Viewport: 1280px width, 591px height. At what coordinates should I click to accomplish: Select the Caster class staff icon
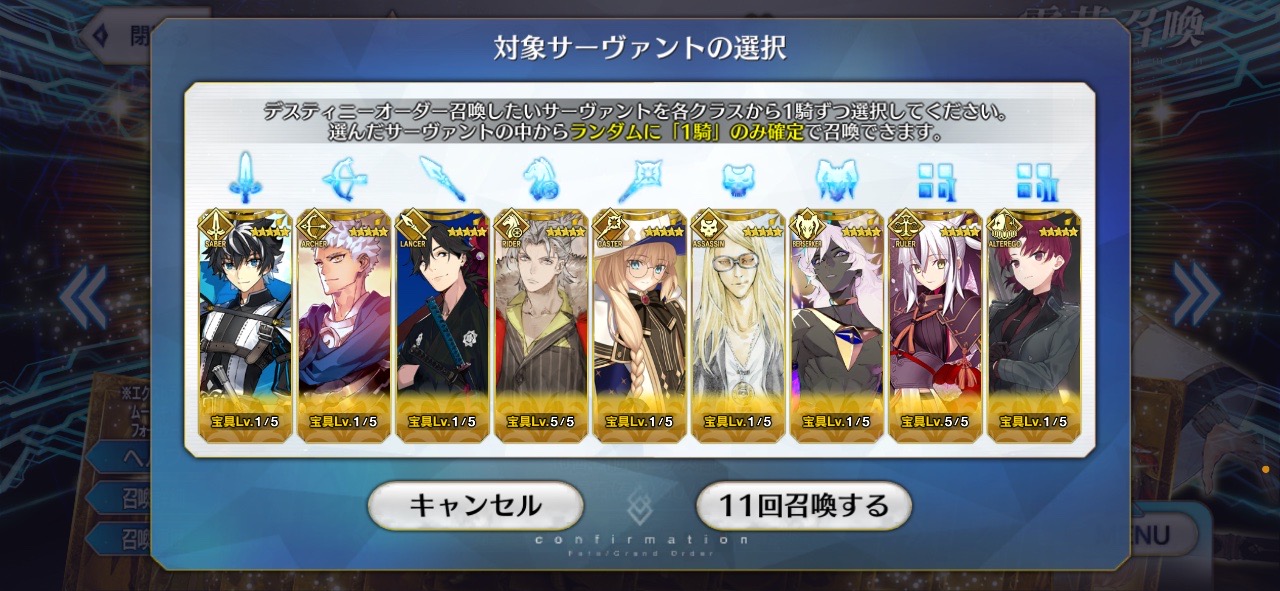click(x=638, y=179)
